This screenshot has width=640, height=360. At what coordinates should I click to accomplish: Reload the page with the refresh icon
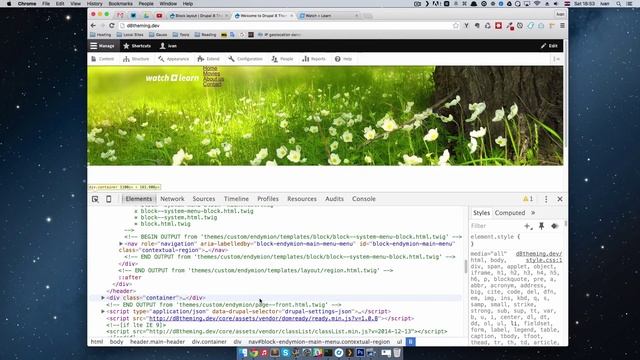(111, 25)
